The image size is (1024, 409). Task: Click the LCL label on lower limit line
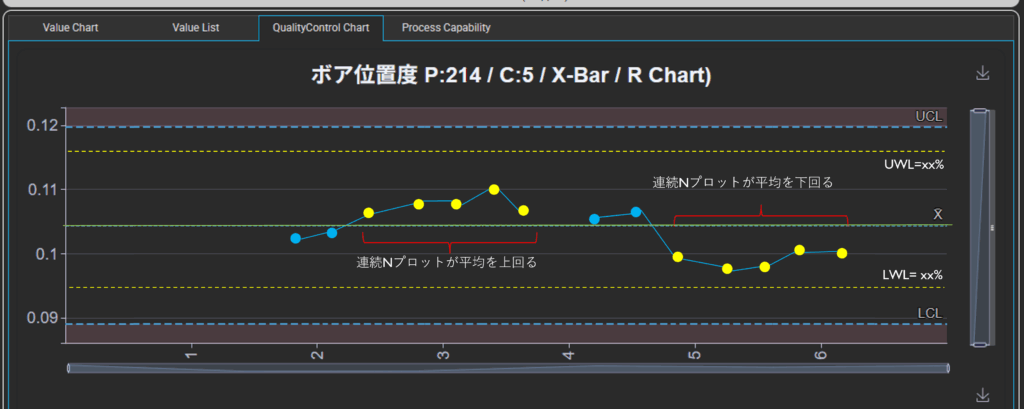[930, 314]
